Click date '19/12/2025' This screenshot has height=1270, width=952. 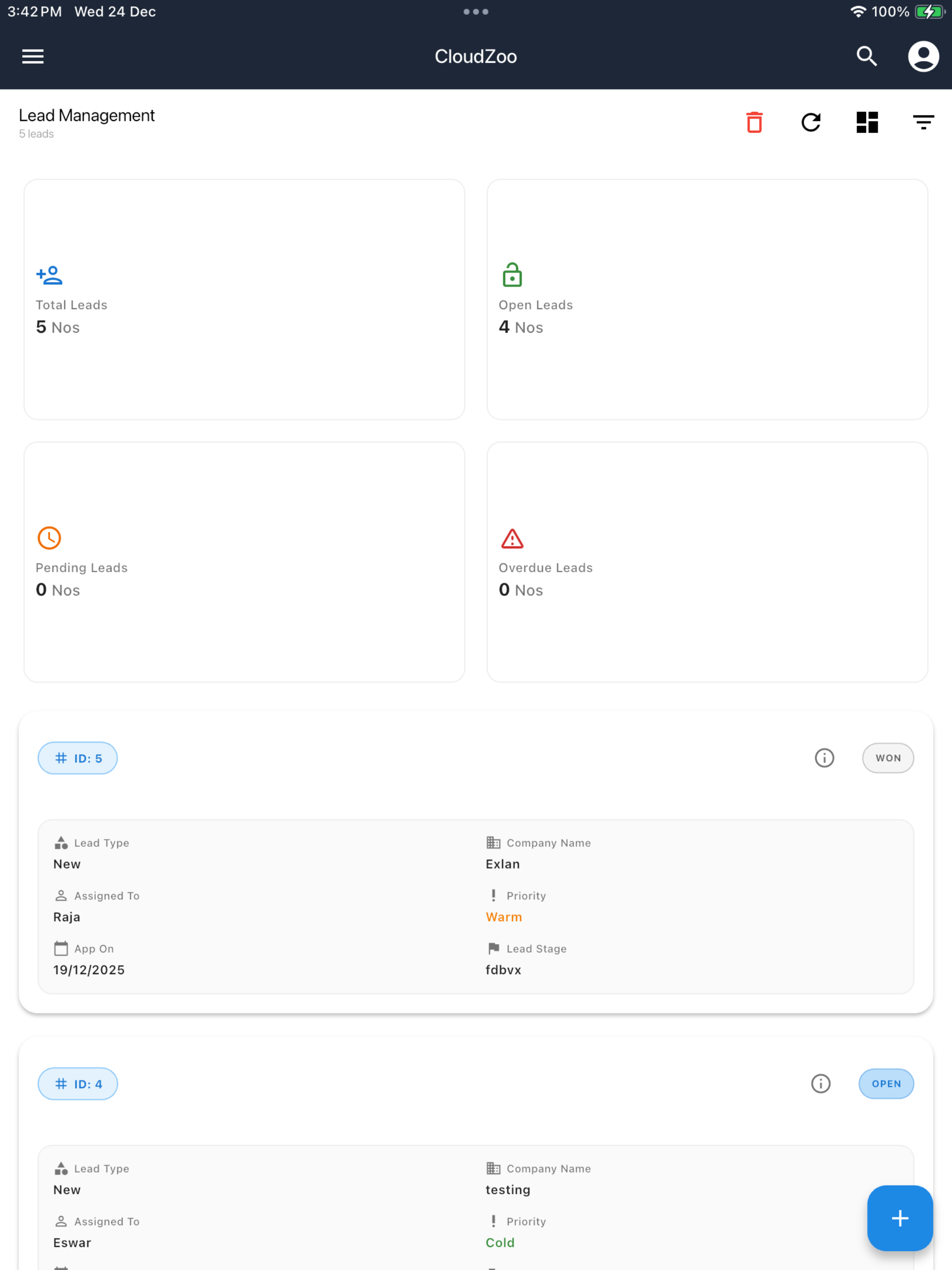pyautogui.click(x=89, y=969)
